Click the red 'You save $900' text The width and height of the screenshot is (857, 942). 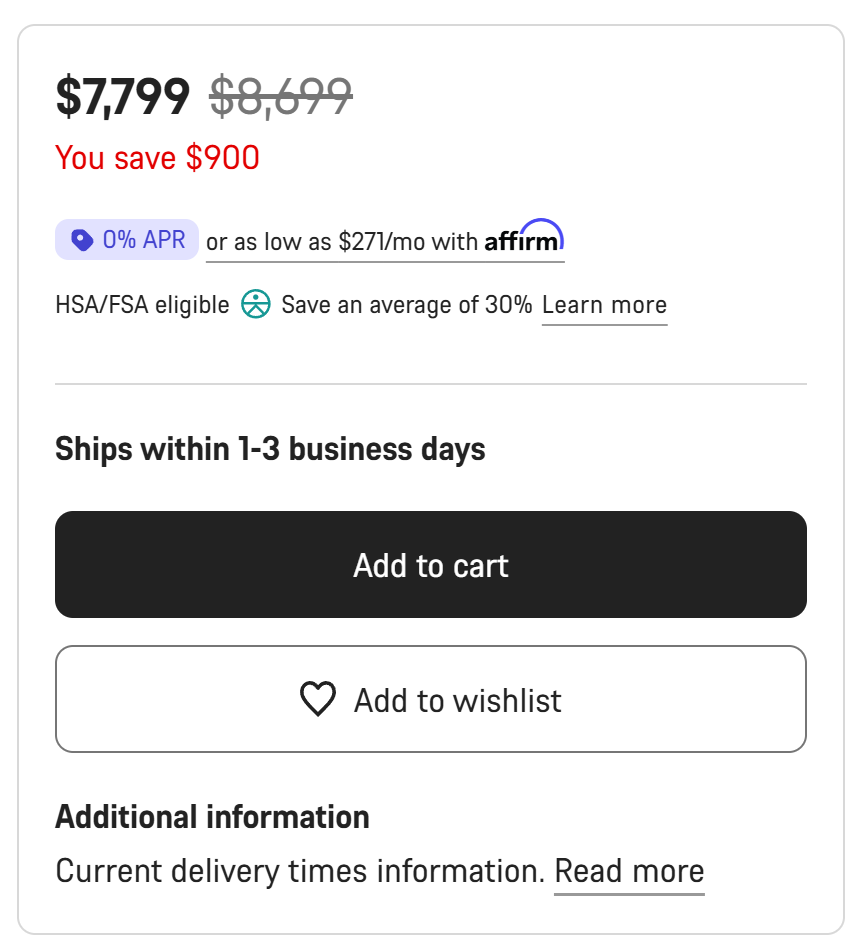(157, 158)
